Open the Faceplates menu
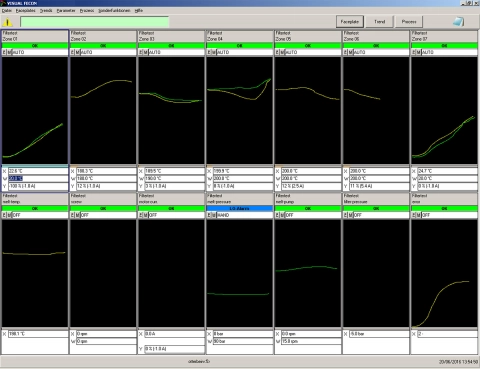This screenshot has width=480, height=369. (25, 11)
